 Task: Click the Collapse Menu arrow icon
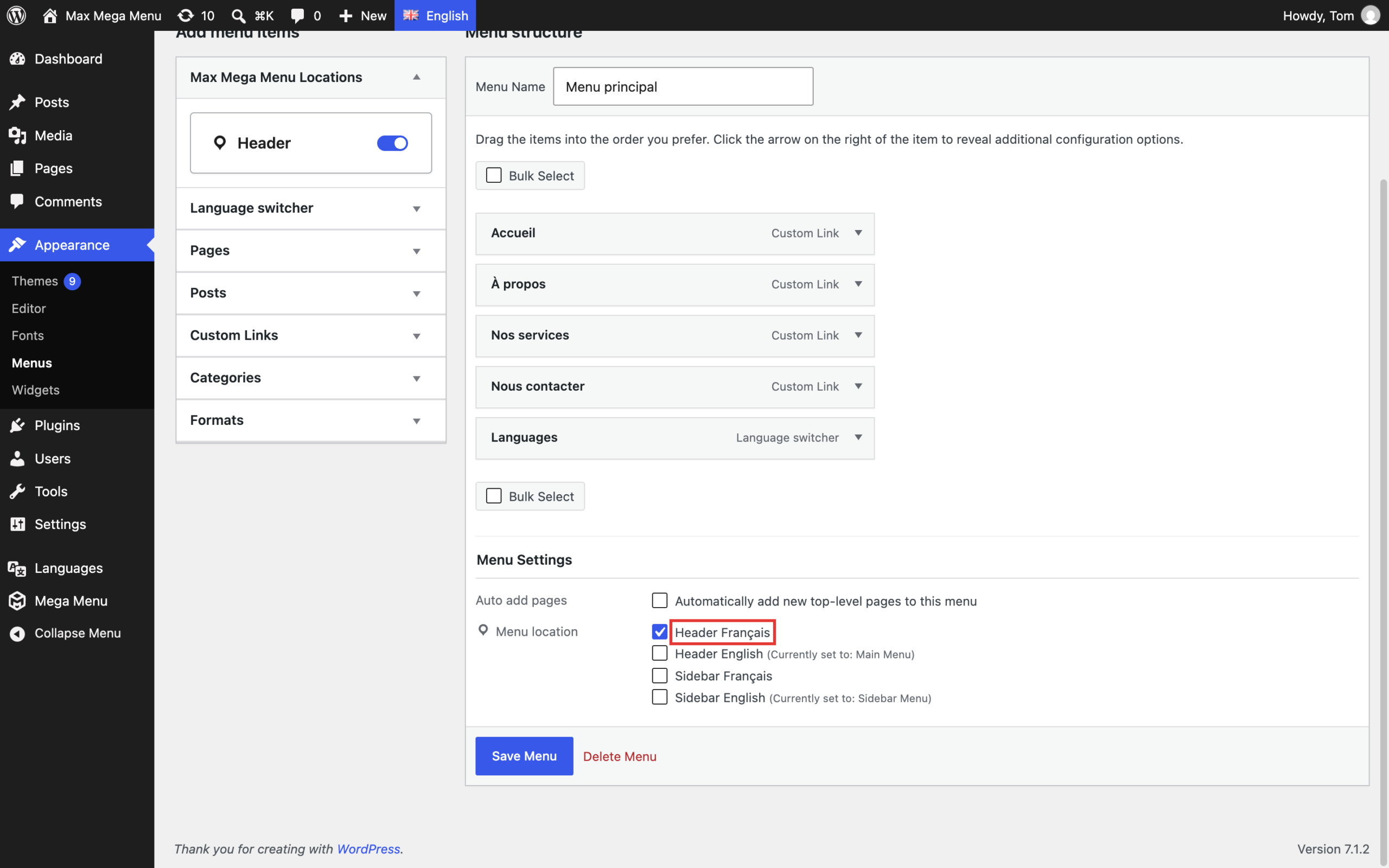[x=17, y=633]
